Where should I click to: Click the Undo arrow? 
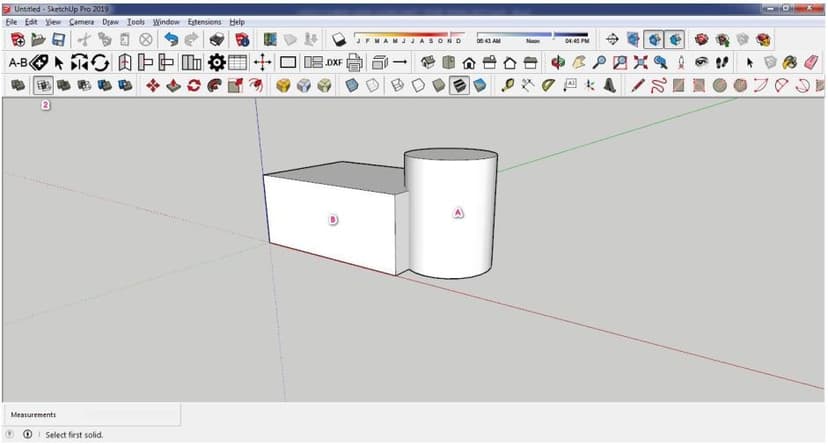(171, 40)
